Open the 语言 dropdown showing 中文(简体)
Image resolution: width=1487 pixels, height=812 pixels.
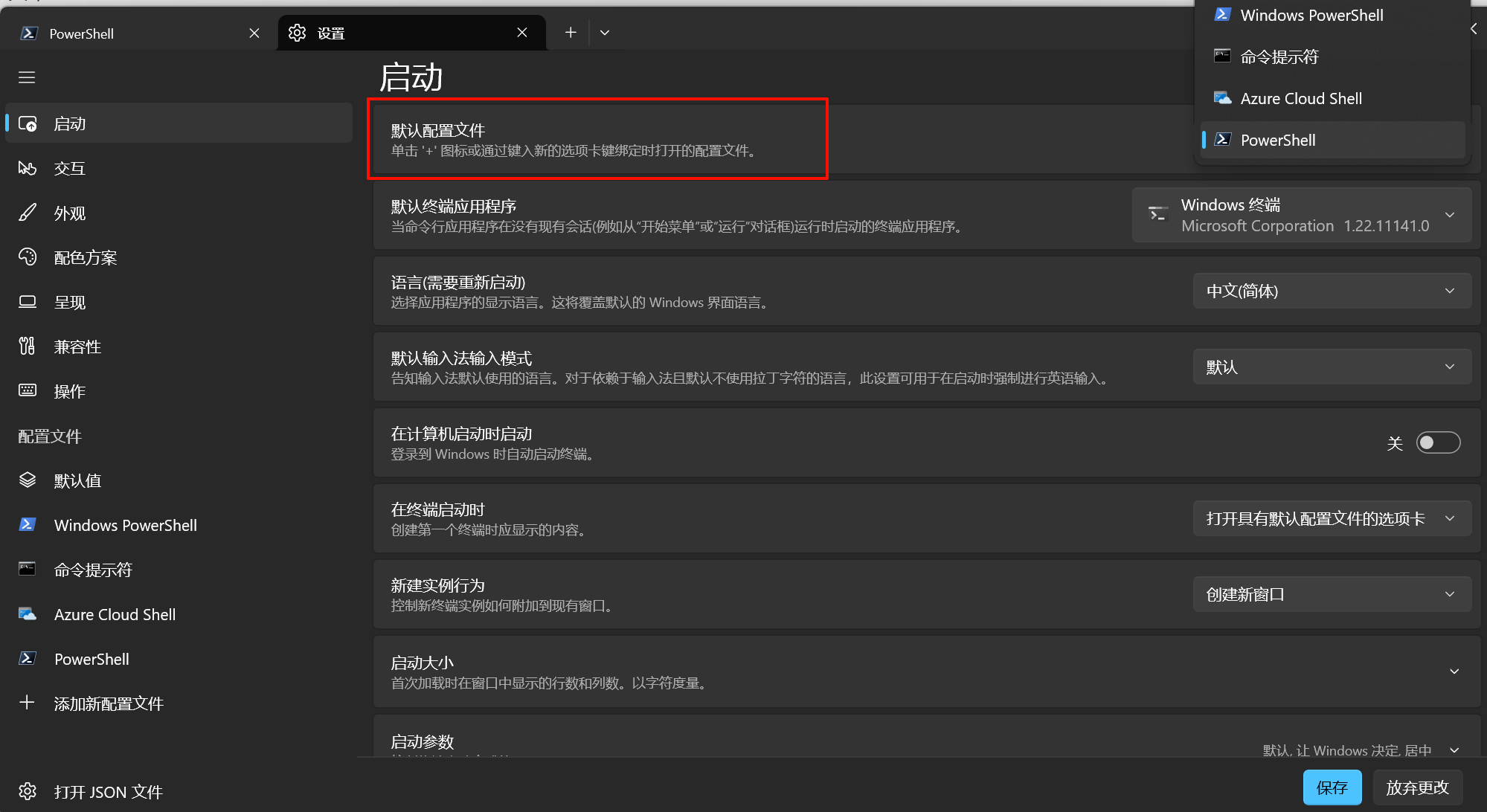point(1332,291)
